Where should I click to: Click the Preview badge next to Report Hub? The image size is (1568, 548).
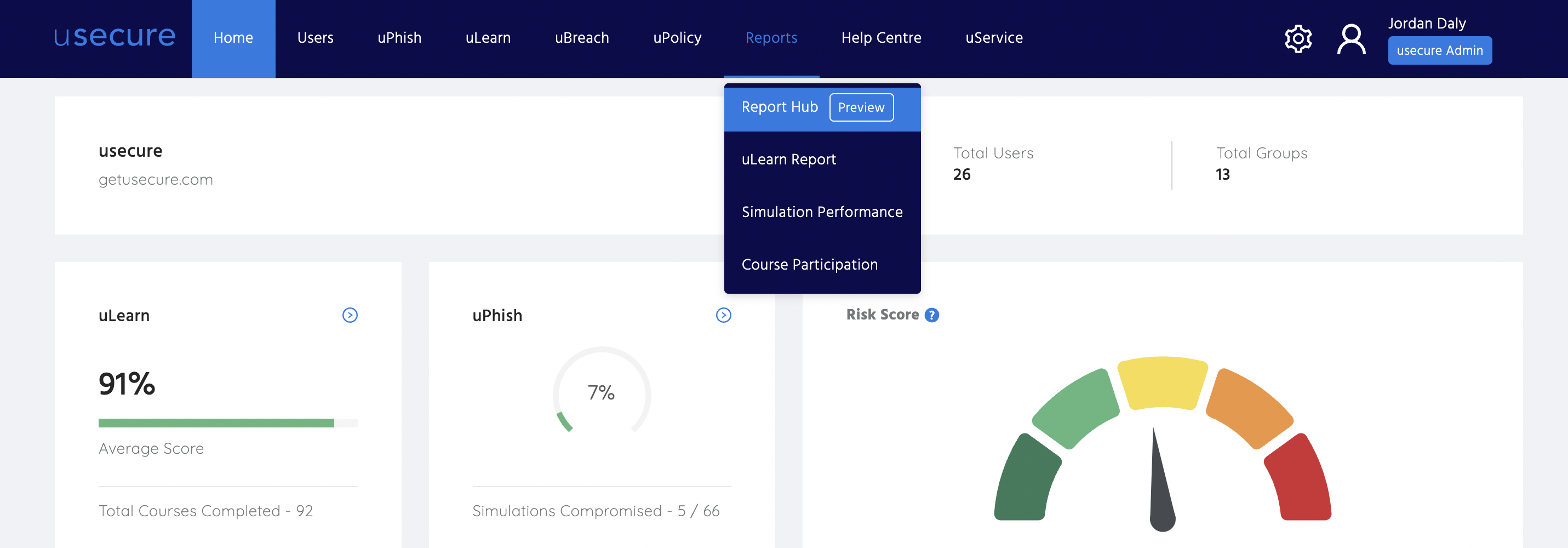point(861,107)
